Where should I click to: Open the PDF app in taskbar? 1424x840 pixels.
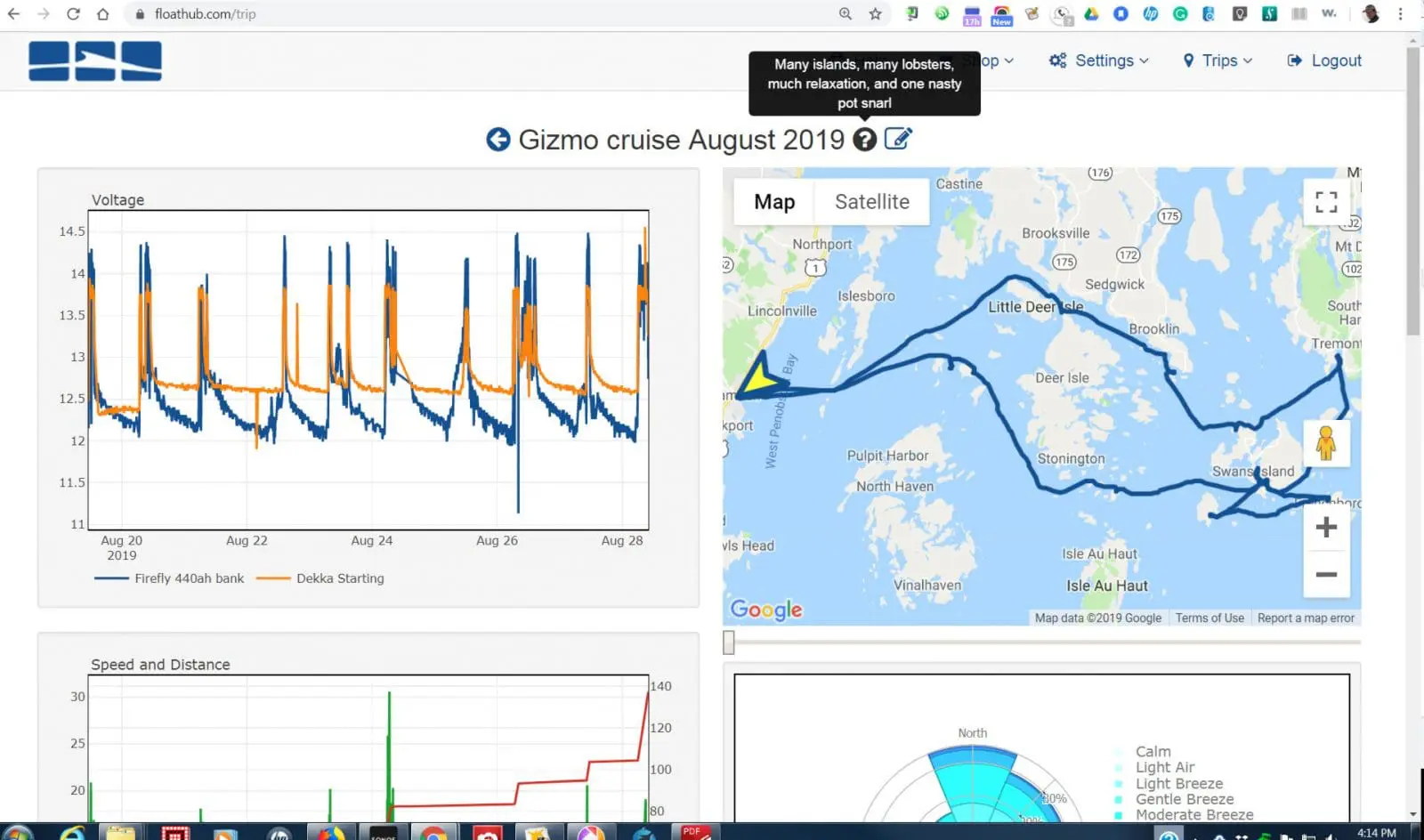click(694, 833)
